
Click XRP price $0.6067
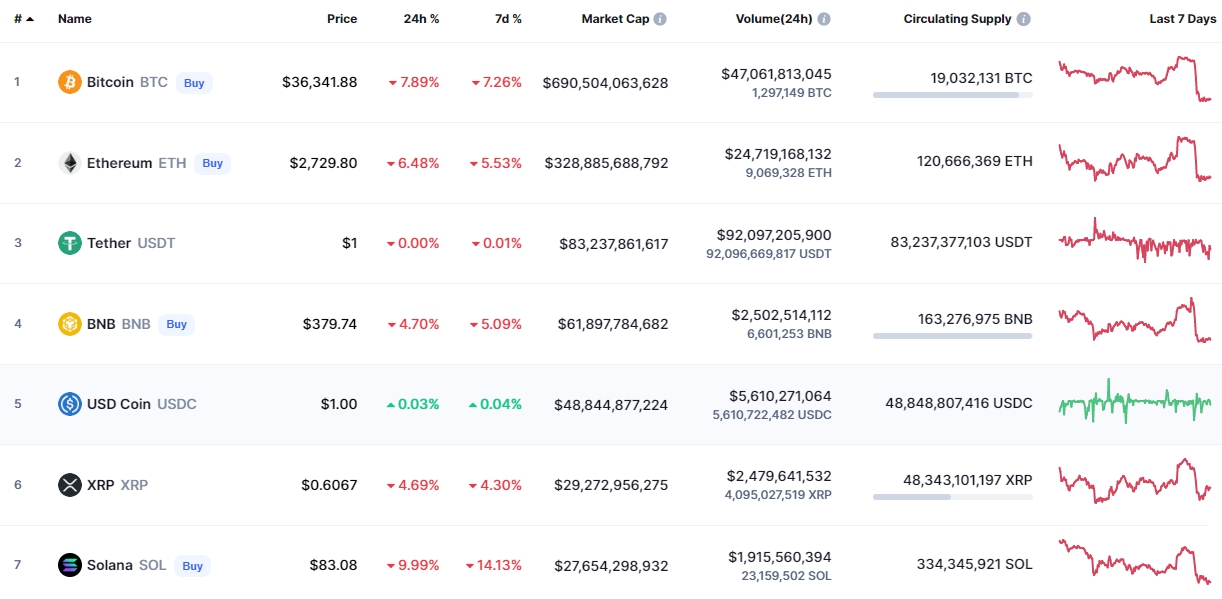(329, 485)
